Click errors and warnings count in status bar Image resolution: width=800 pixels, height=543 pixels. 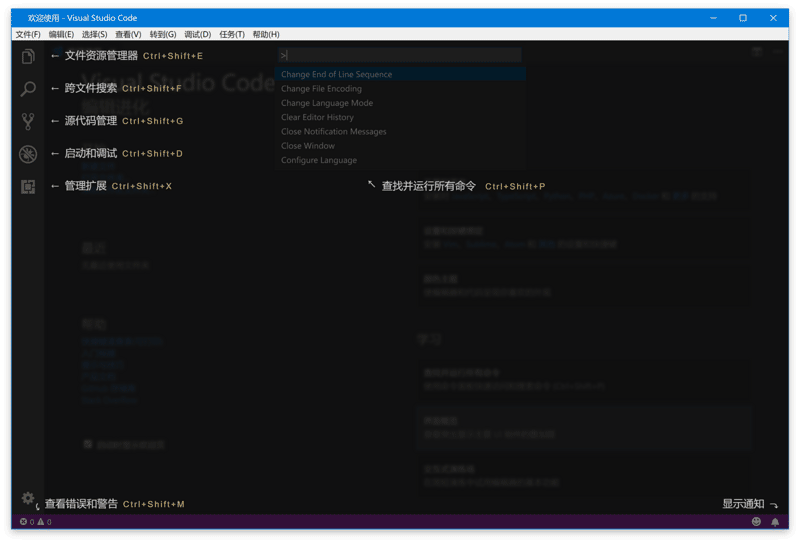(x=35, y=522)
